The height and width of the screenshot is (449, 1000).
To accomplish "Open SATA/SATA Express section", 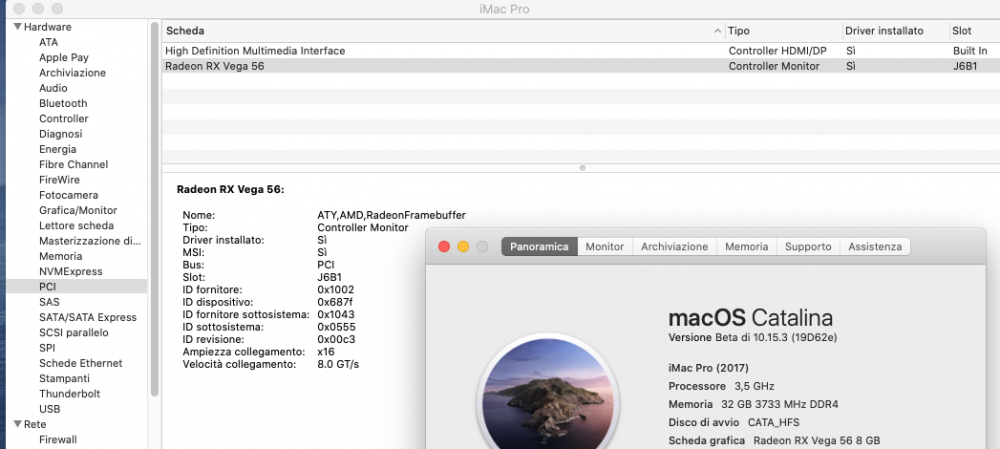I will coord(87,318).
